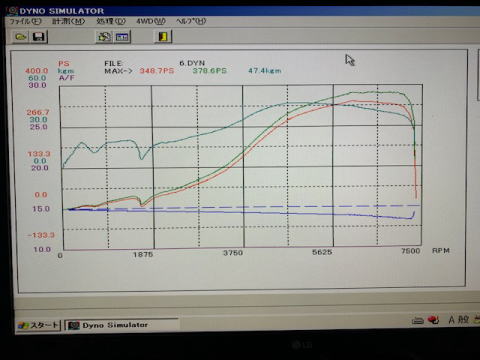Click the 348.7PS max power value
480x360 pixels.
click(157, 71)
